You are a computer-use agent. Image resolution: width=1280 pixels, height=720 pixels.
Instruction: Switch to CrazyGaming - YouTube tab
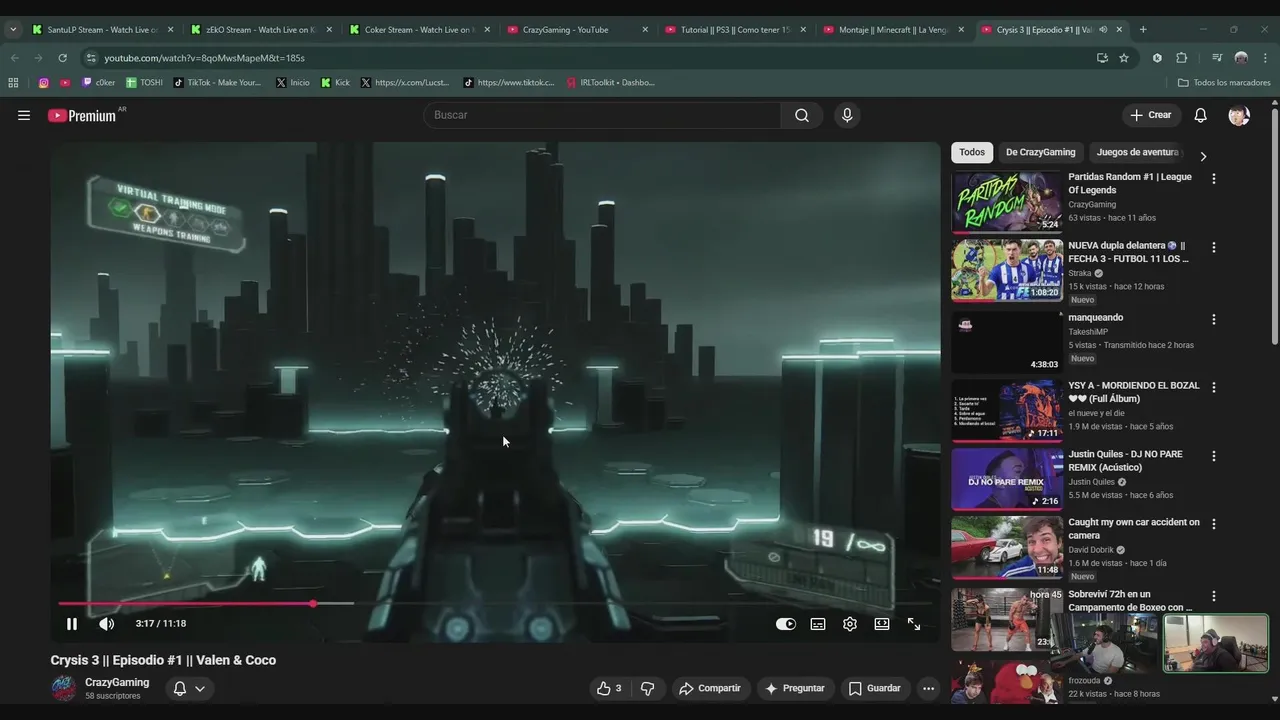pos(578,30)
